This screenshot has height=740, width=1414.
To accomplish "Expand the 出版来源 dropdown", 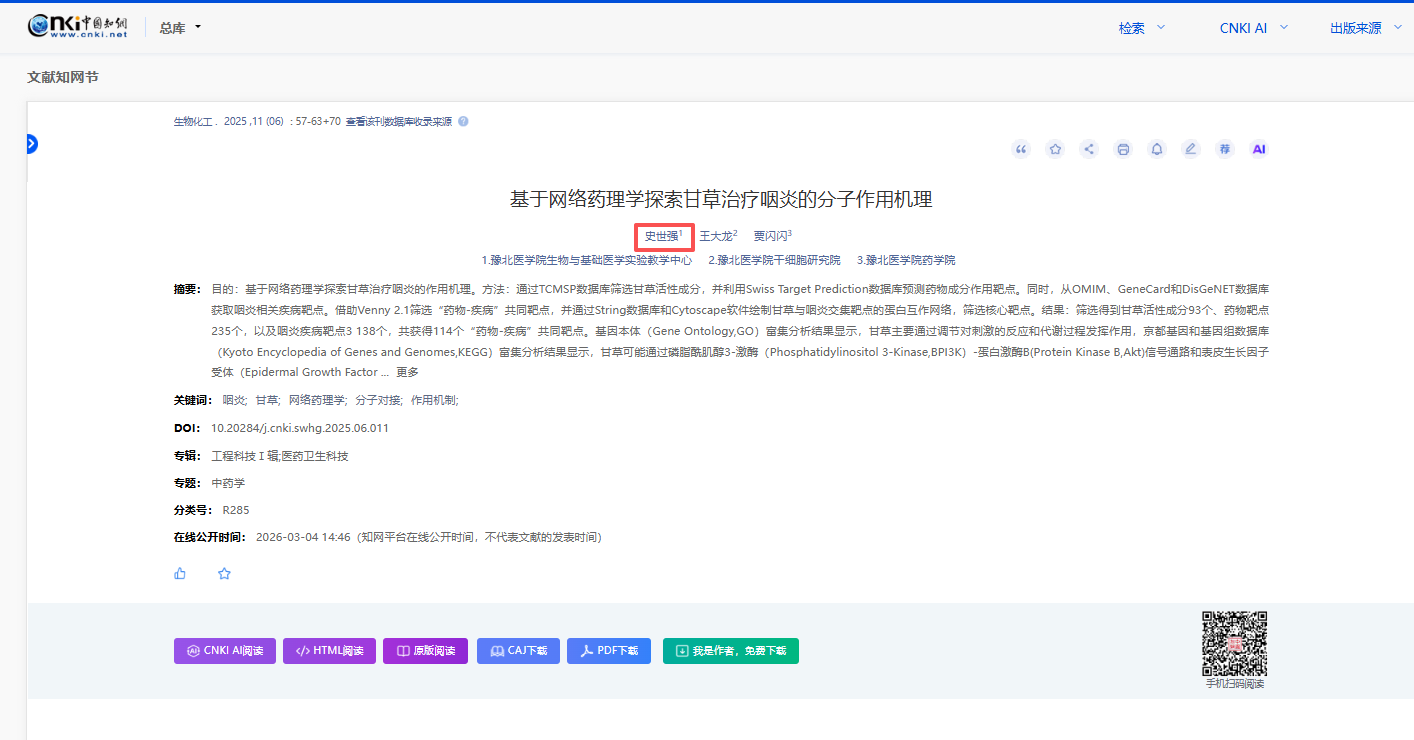I will click(x=1367, y=28).
